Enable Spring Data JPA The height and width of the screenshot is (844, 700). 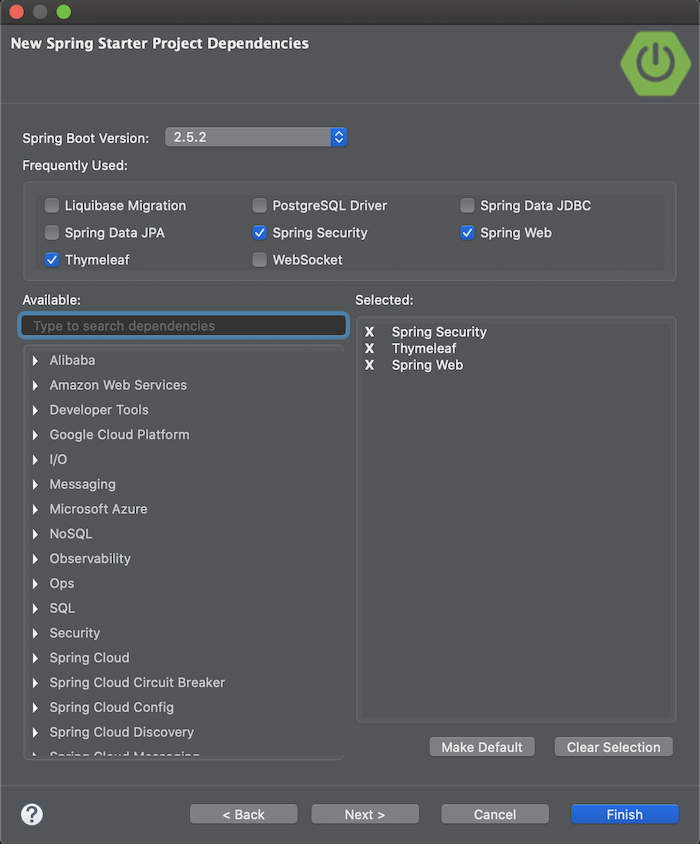(52, 232)
